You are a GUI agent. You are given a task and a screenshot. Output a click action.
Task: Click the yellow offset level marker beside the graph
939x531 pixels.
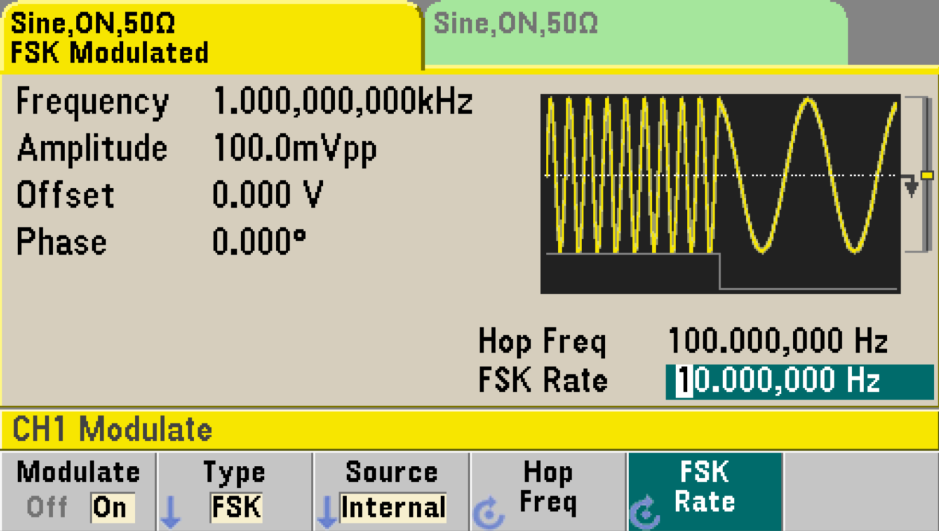pos(927,175)
